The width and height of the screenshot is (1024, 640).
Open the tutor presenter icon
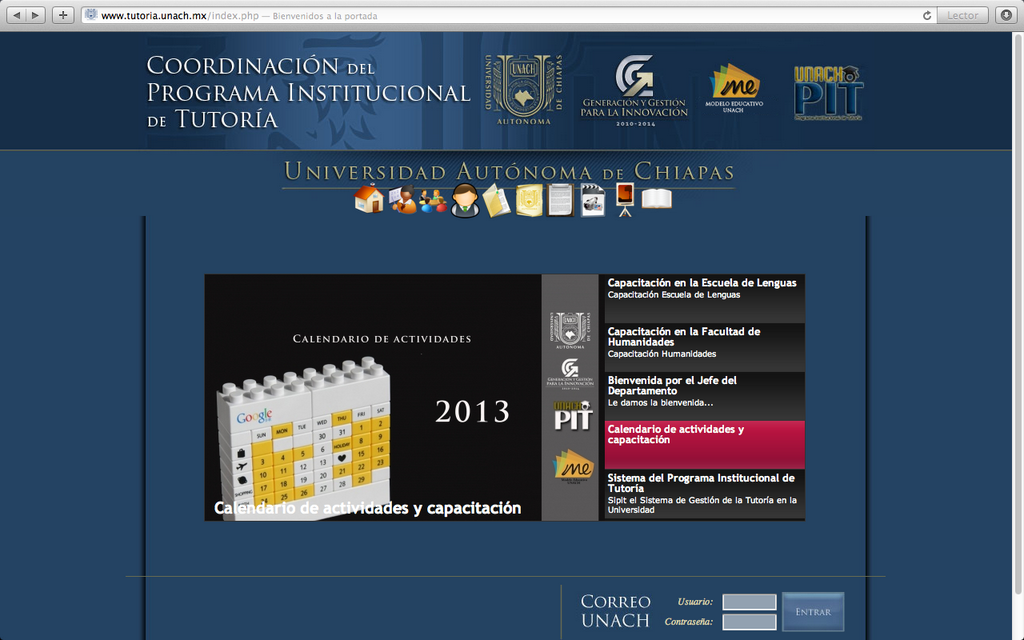402,200
